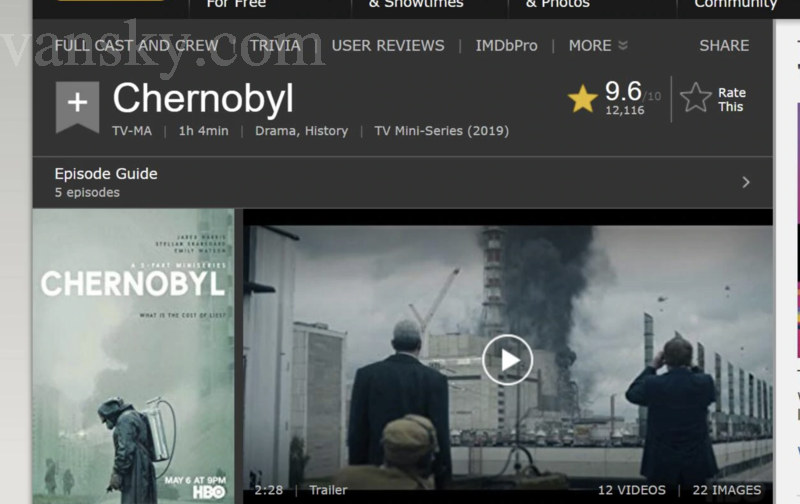Click the gold rating star icon
The height and width of the screenshot is (504, 800).
pyautogui.click(x=582, y=98)
